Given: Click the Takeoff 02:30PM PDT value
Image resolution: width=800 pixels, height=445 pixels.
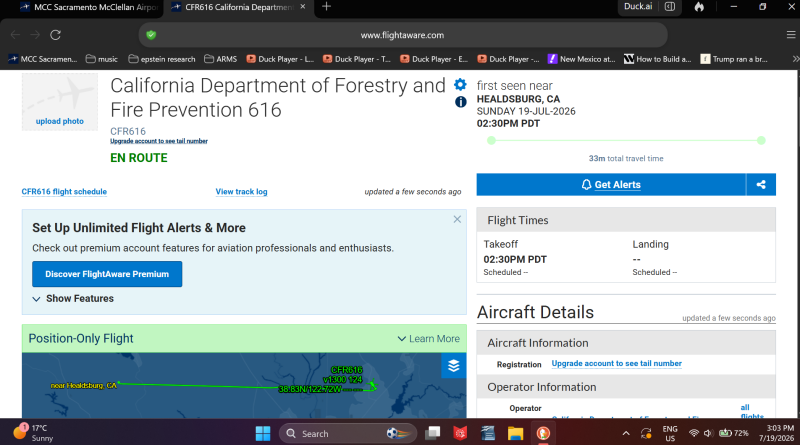Looking at the screenshot, I should (515, 259).
